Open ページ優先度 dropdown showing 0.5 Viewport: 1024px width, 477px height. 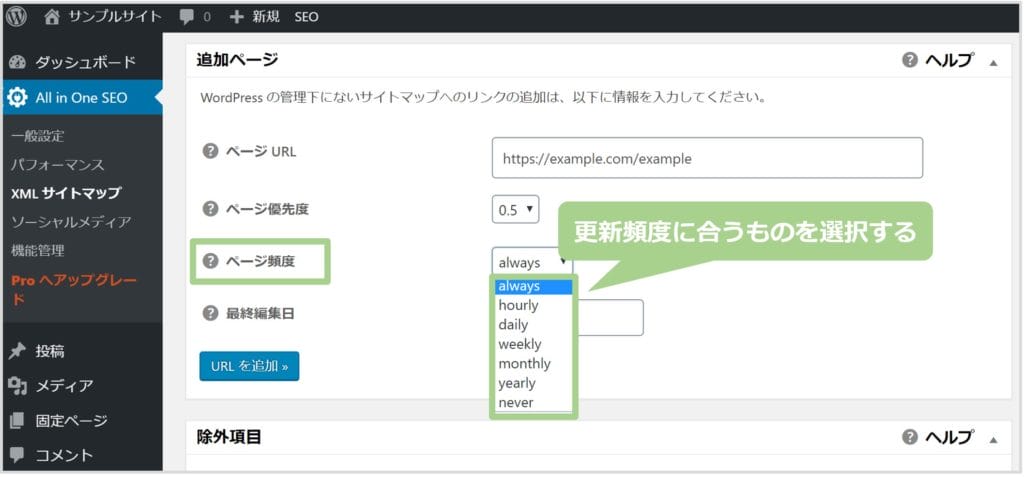[515, 209]
